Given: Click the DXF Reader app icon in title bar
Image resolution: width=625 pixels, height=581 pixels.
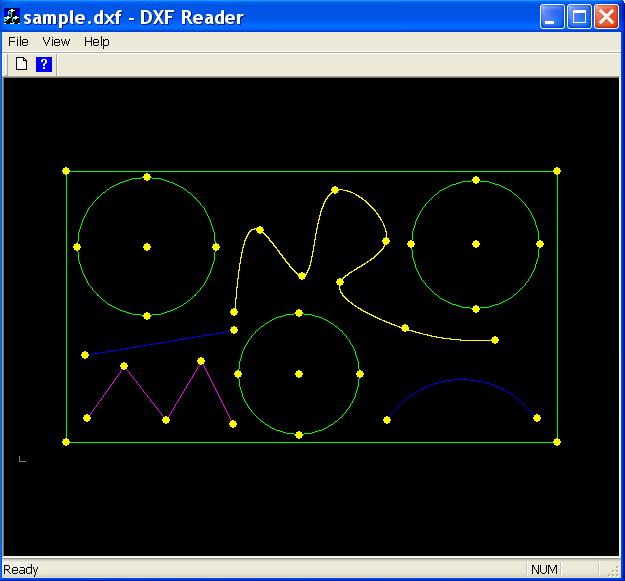Looking at the screenshot, I should coord(11,16).
